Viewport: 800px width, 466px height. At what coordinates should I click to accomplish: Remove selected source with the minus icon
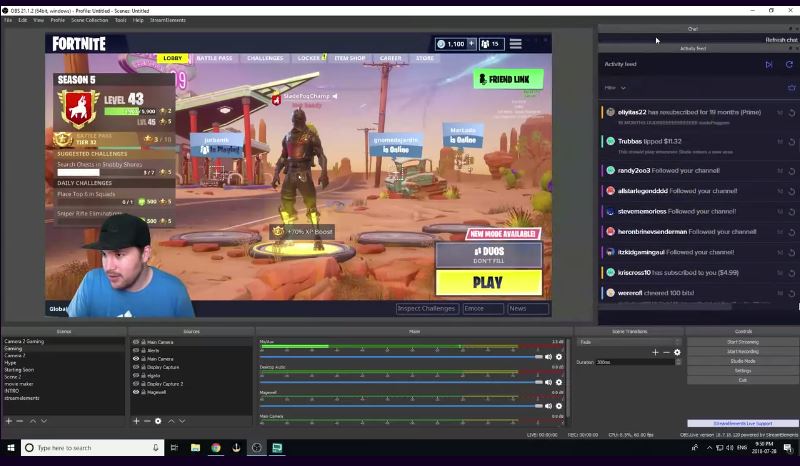(147, 421)
